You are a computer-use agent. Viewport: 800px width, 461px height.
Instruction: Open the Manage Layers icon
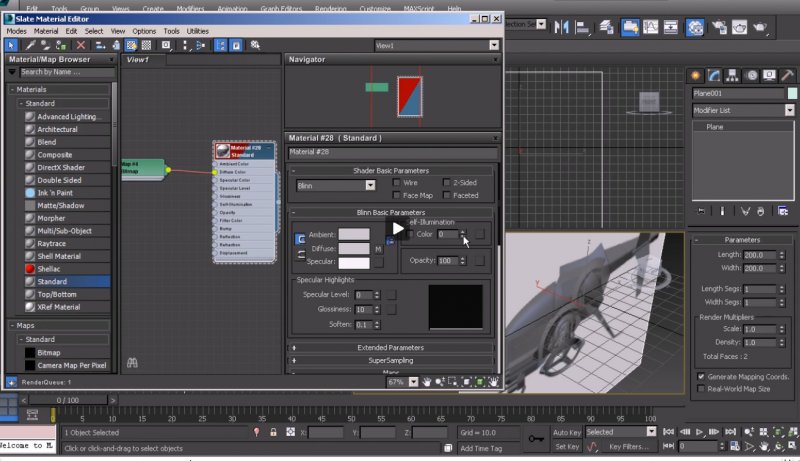[606, 27]
